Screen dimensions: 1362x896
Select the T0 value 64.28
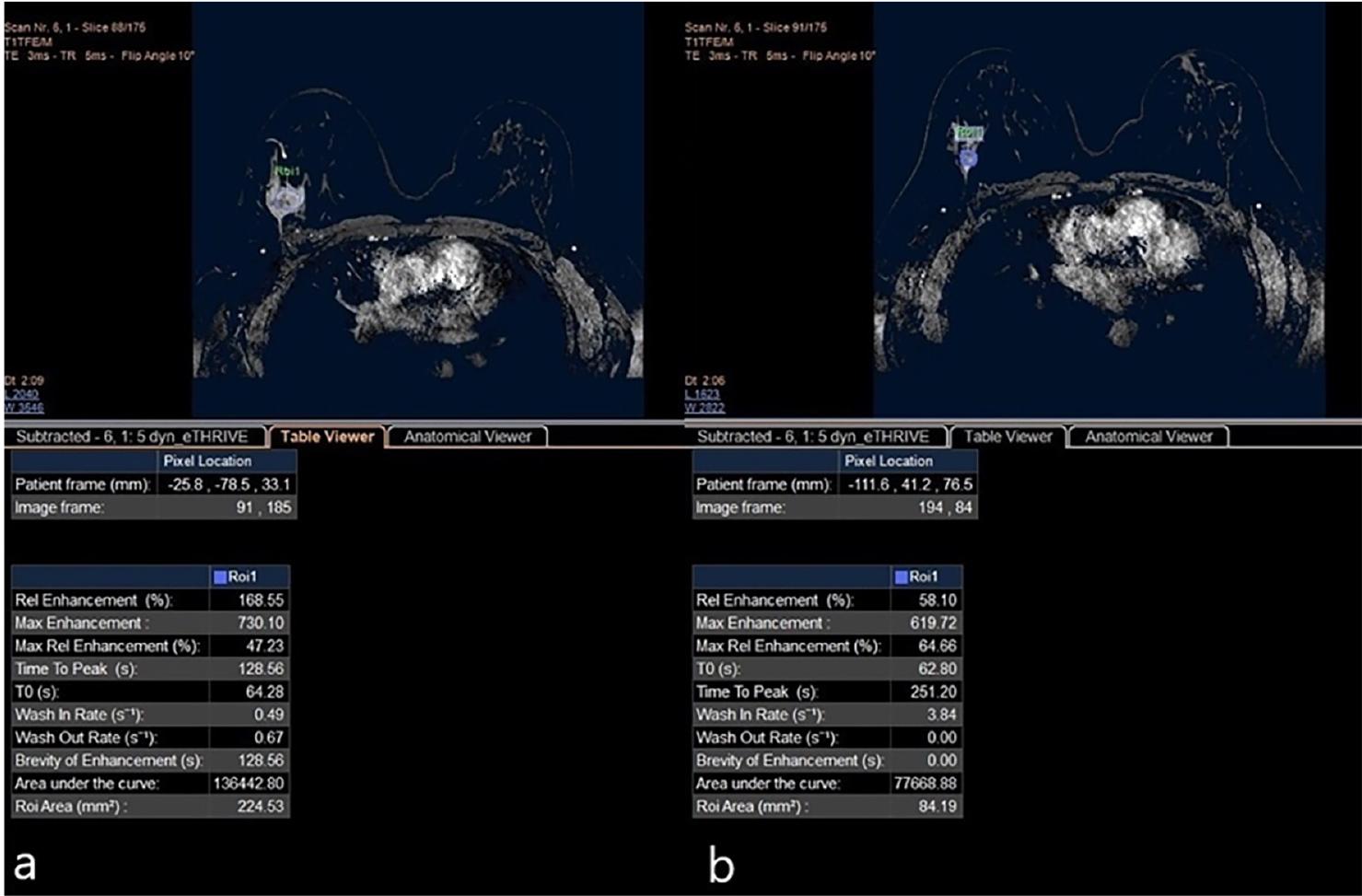[264, 692]
